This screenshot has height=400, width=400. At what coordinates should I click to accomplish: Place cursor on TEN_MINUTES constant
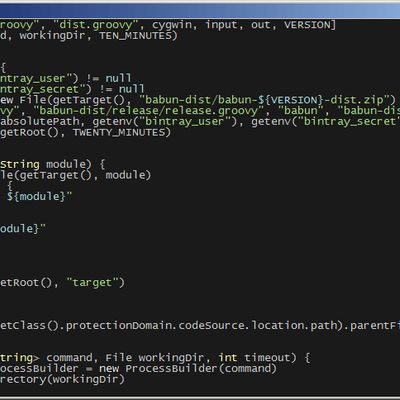(135, 36)
